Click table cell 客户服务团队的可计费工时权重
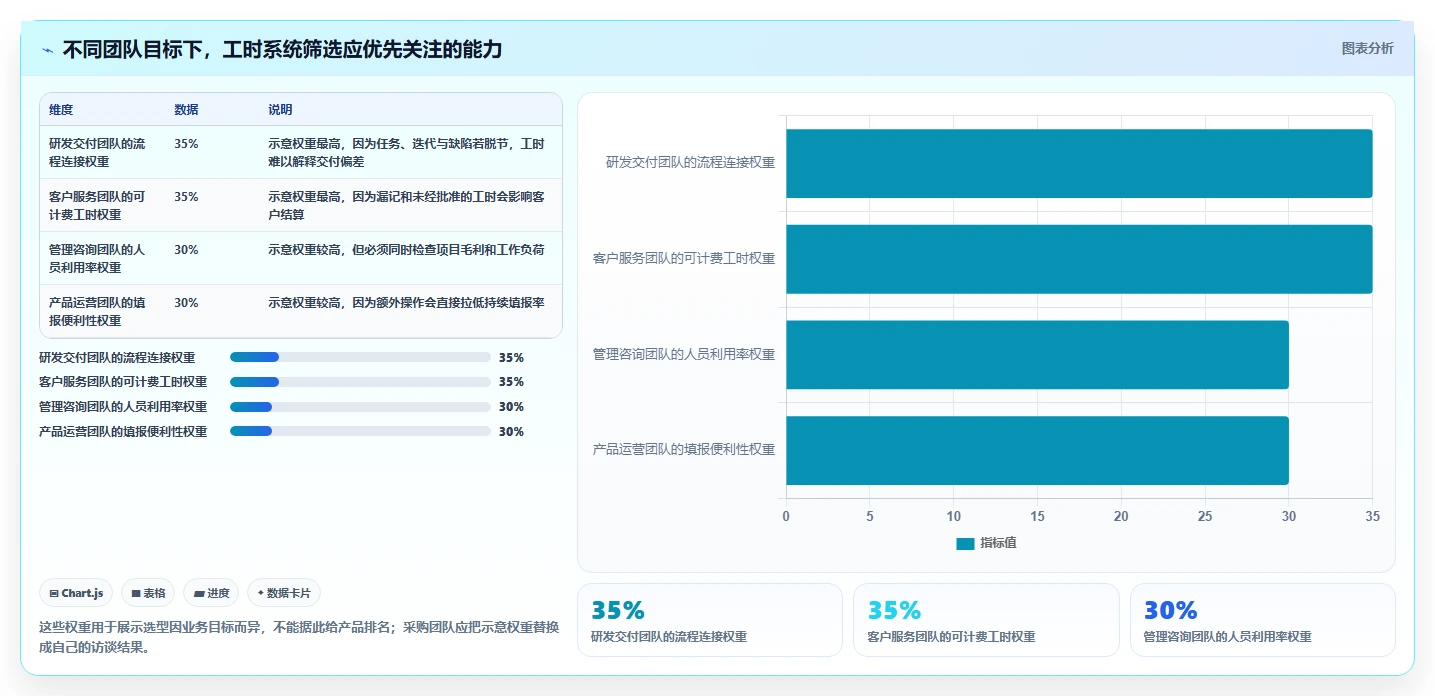1435x696 pixels. 98,205
